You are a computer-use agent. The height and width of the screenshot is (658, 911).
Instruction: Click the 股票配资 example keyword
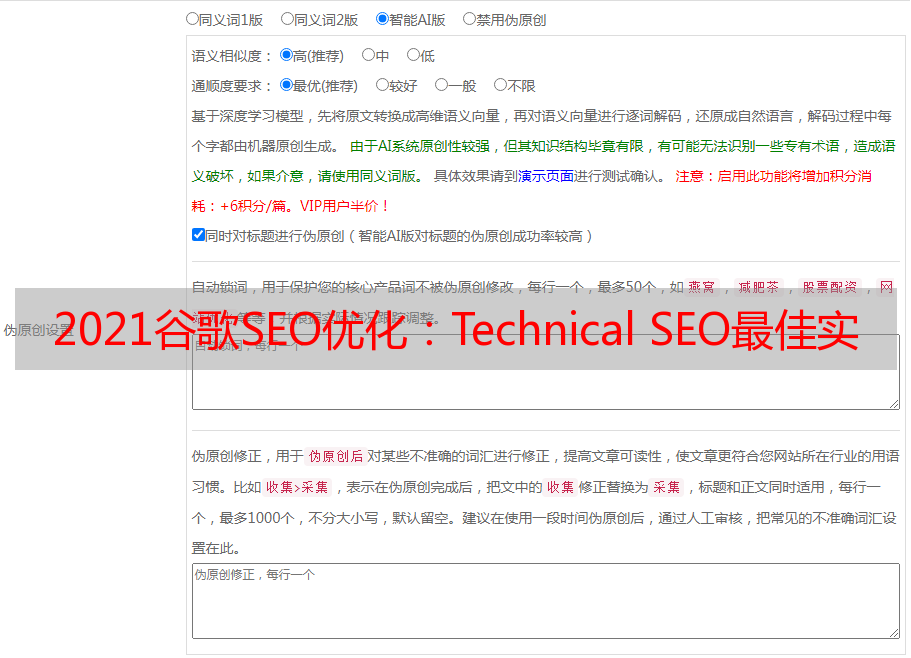pyautogui.click(x=830, y=287)
